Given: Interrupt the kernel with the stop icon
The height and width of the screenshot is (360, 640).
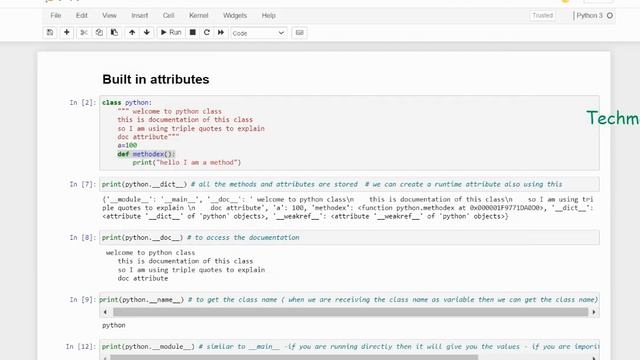Looking at the screenshot, I should click(193, 32).
